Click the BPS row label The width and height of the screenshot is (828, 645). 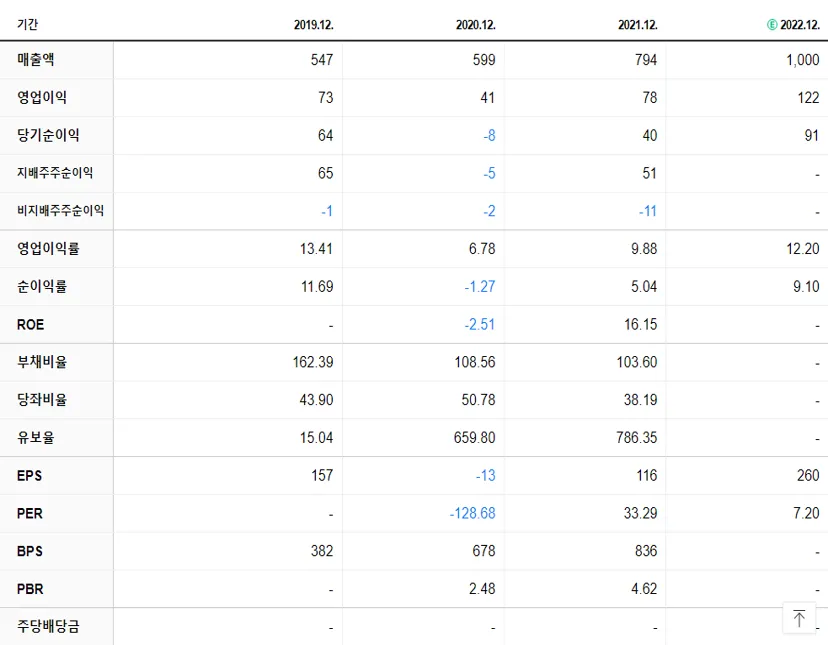29,551
